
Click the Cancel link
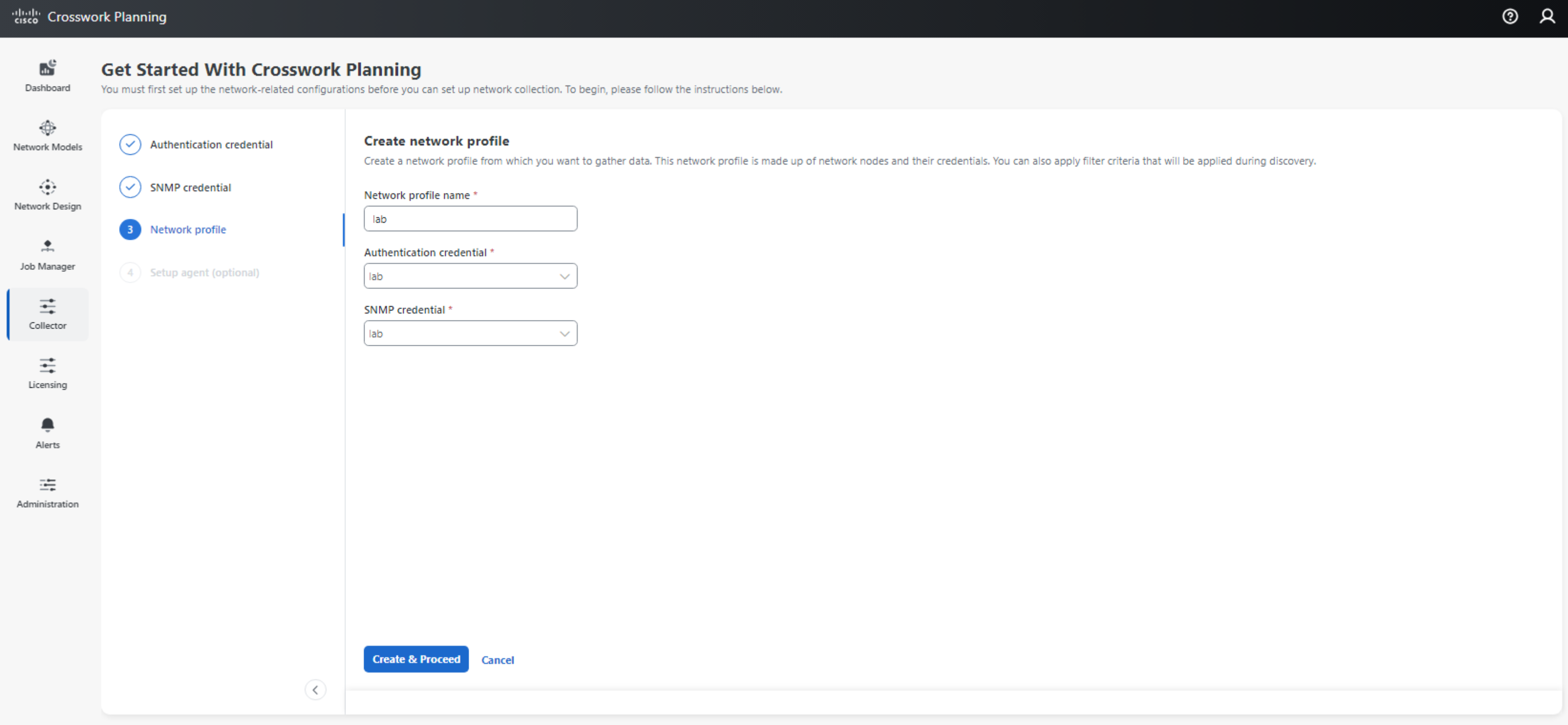pyautogui.click(x=497, y=659)
